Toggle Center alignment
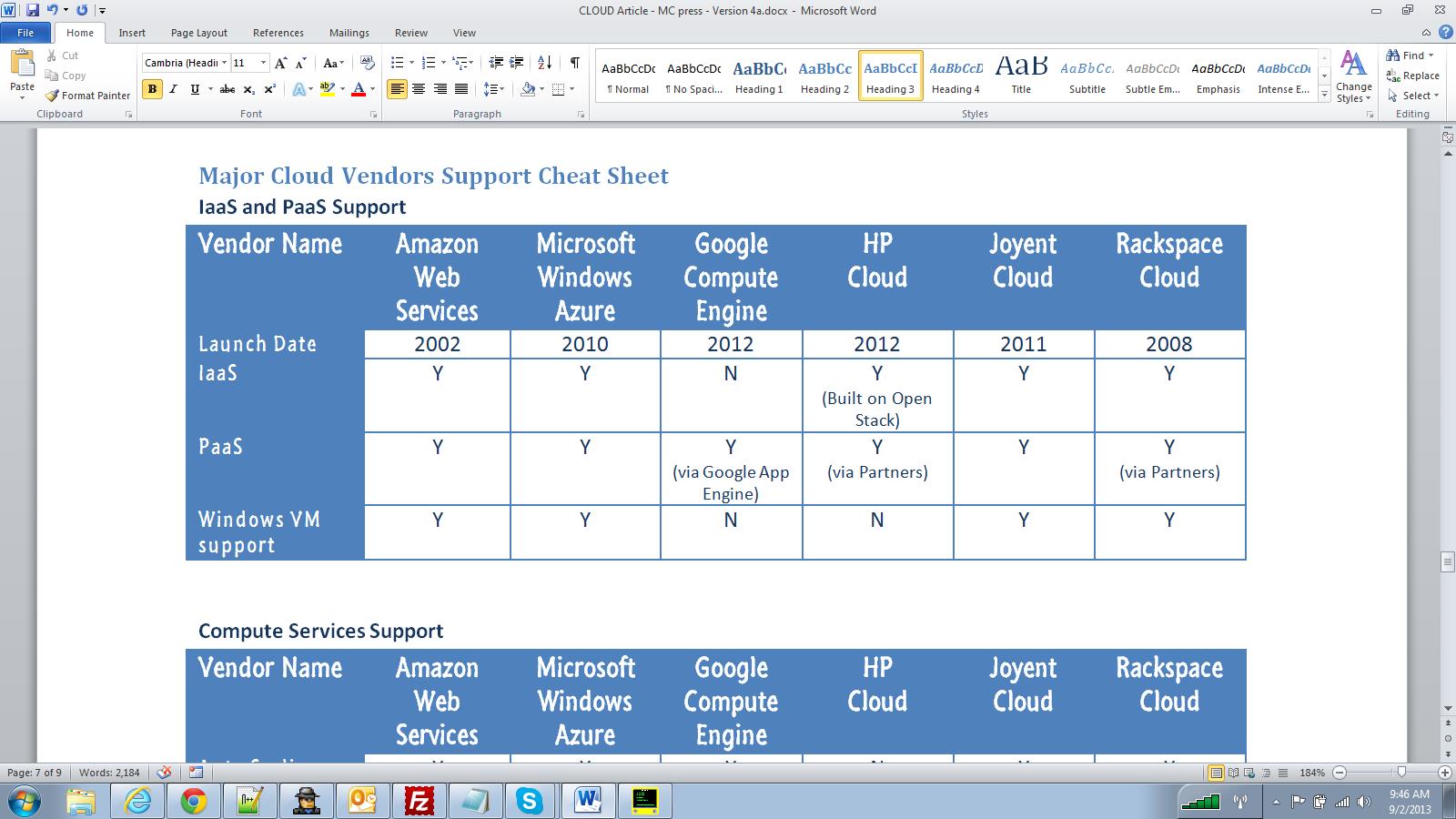Screen dimensions: 1456x819 419,89
